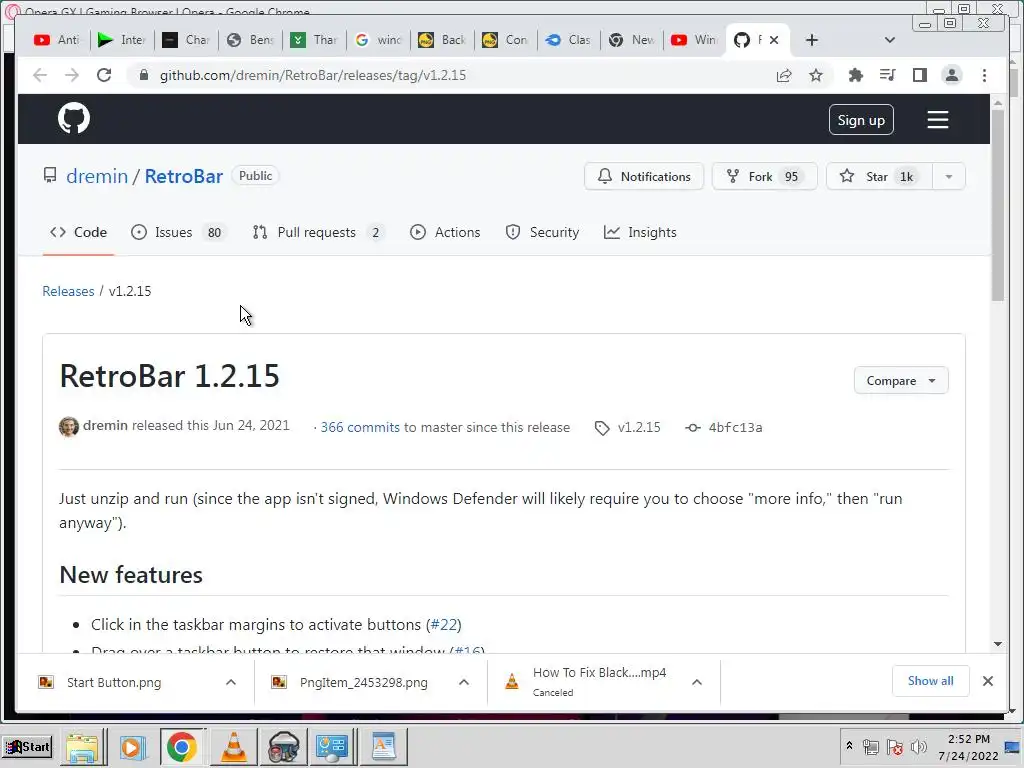Click the Fork button with count 95
Screen dimensions: 1024x768
pos(764,176)
